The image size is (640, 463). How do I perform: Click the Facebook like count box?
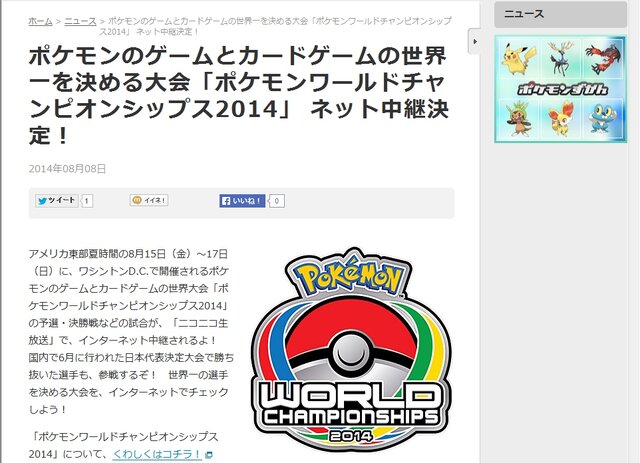pos(277,201)
